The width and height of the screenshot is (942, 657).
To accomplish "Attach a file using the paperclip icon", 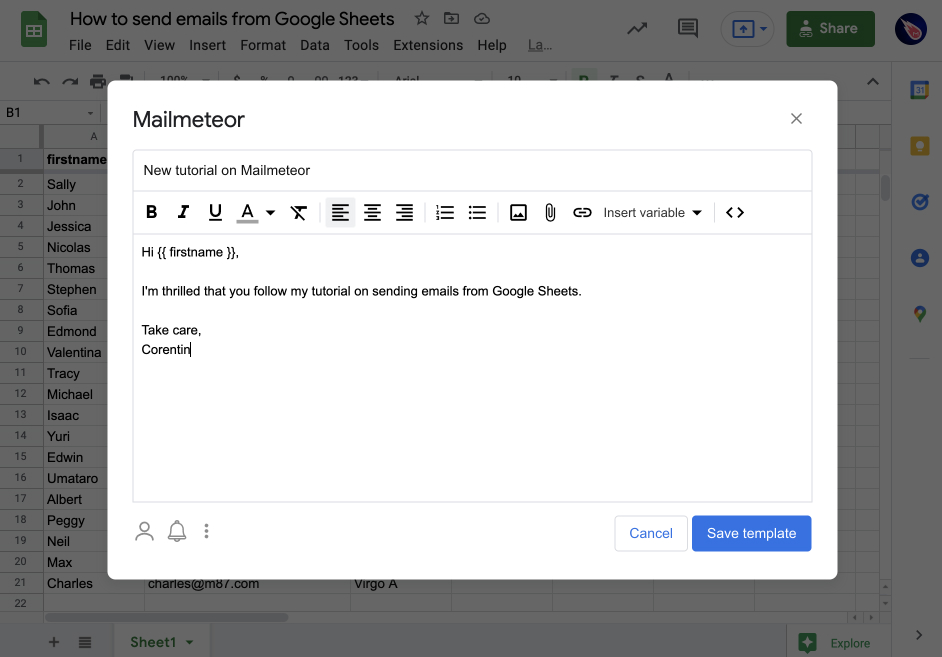I will coord(549,212).
